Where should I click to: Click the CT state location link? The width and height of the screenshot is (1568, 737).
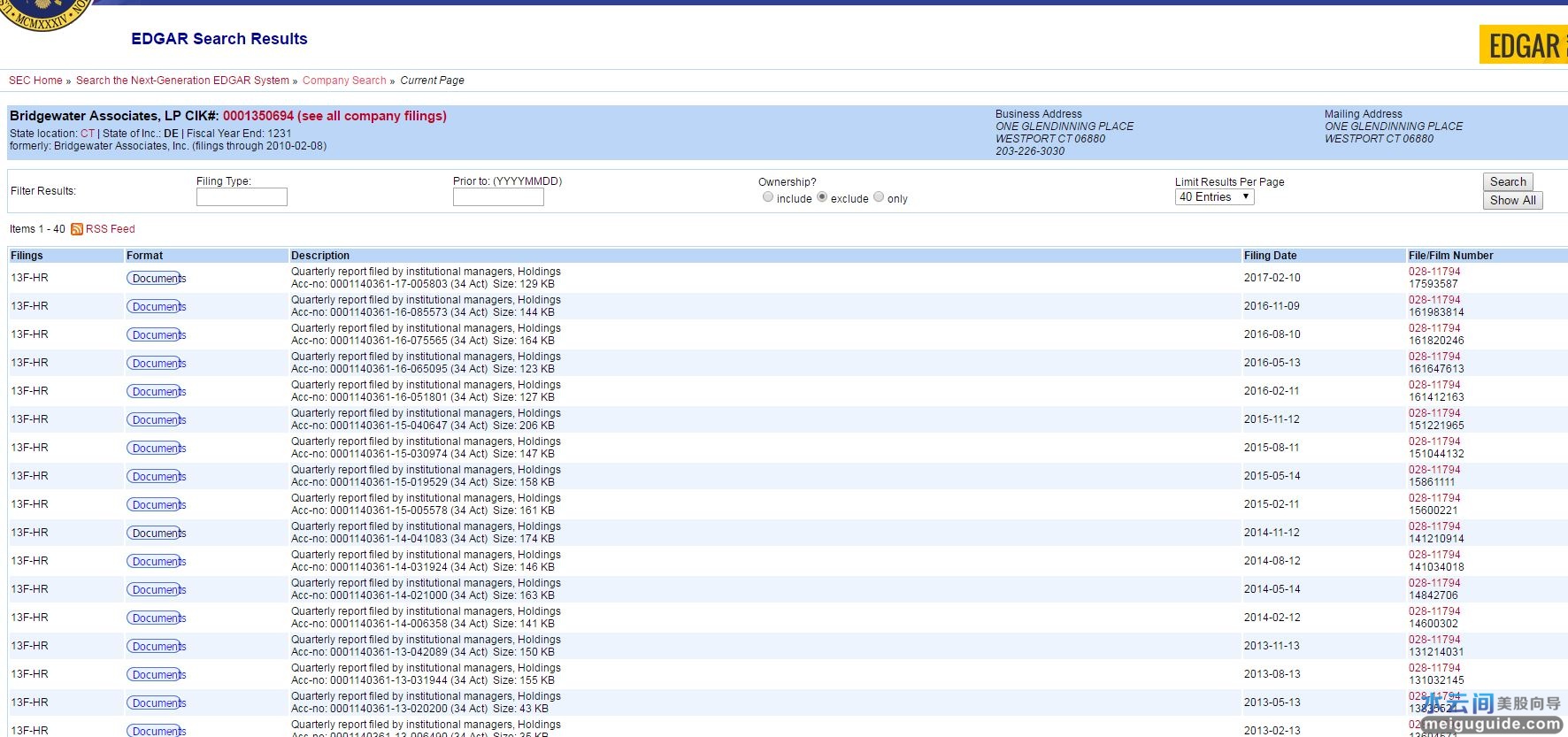pyautogui.click(x=88, y=134)
